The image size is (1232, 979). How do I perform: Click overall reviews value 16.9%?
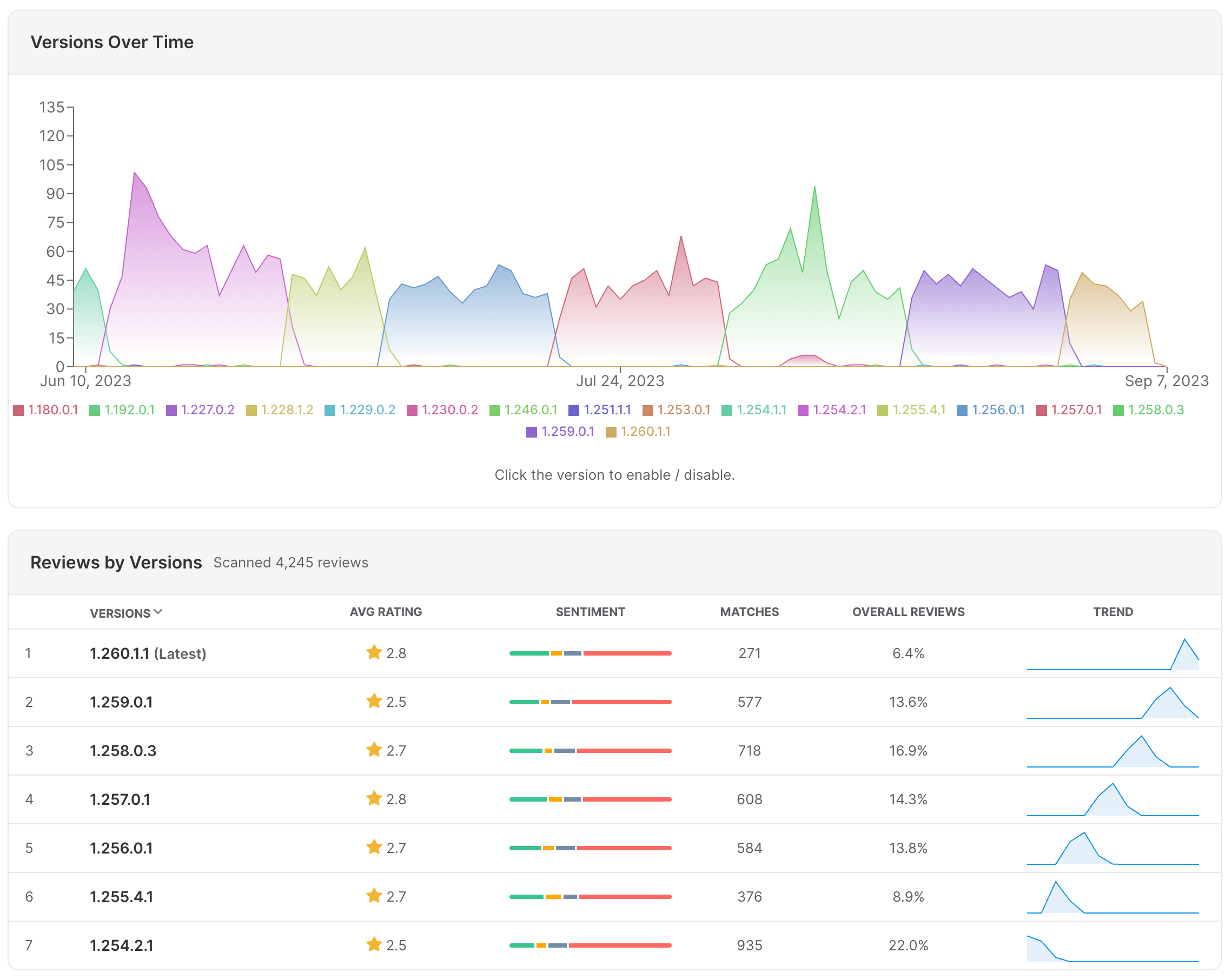(908, 750)
